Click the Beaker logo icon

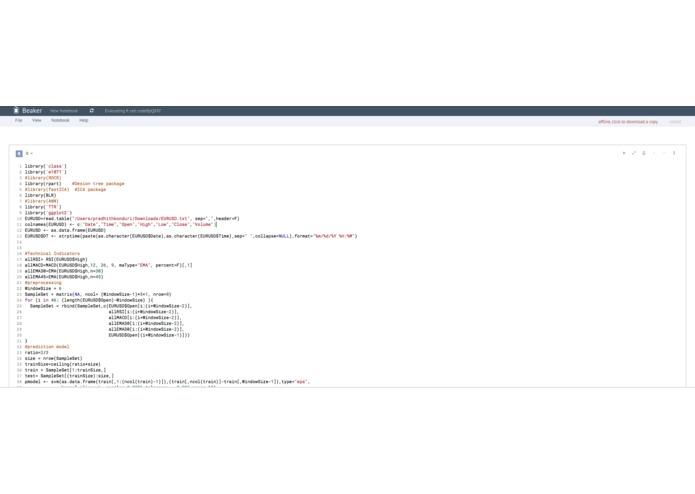click(16, 110)
